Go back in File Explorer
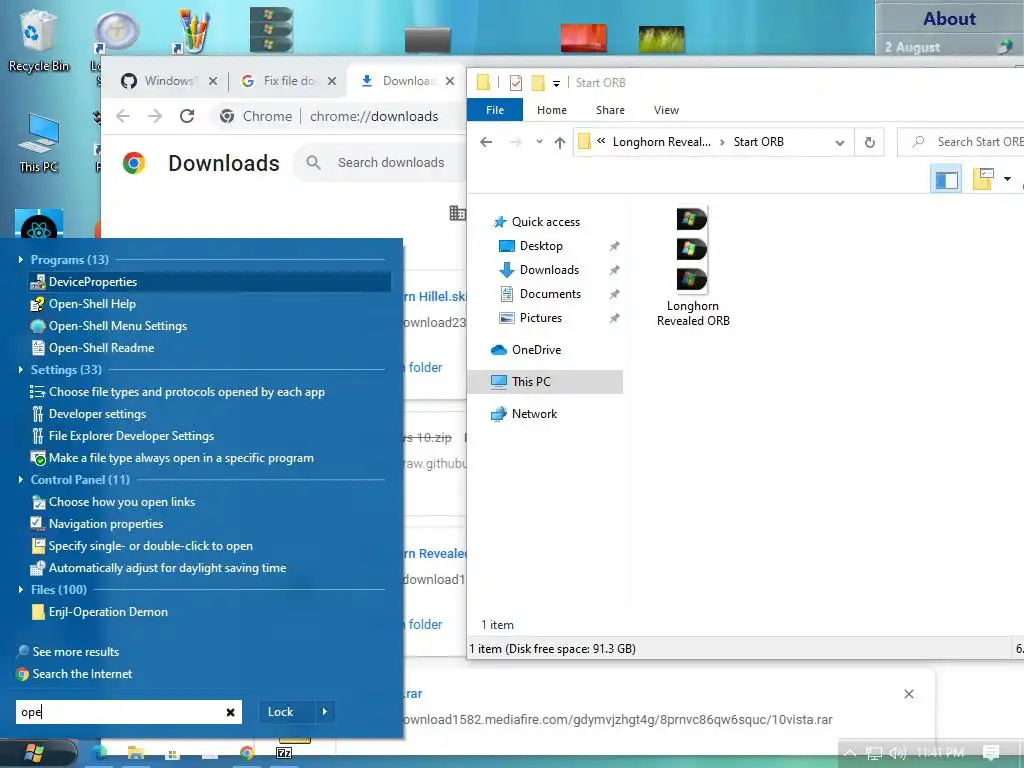The height and width of the screenshot is (768, 1024). (x=486, y=142)
